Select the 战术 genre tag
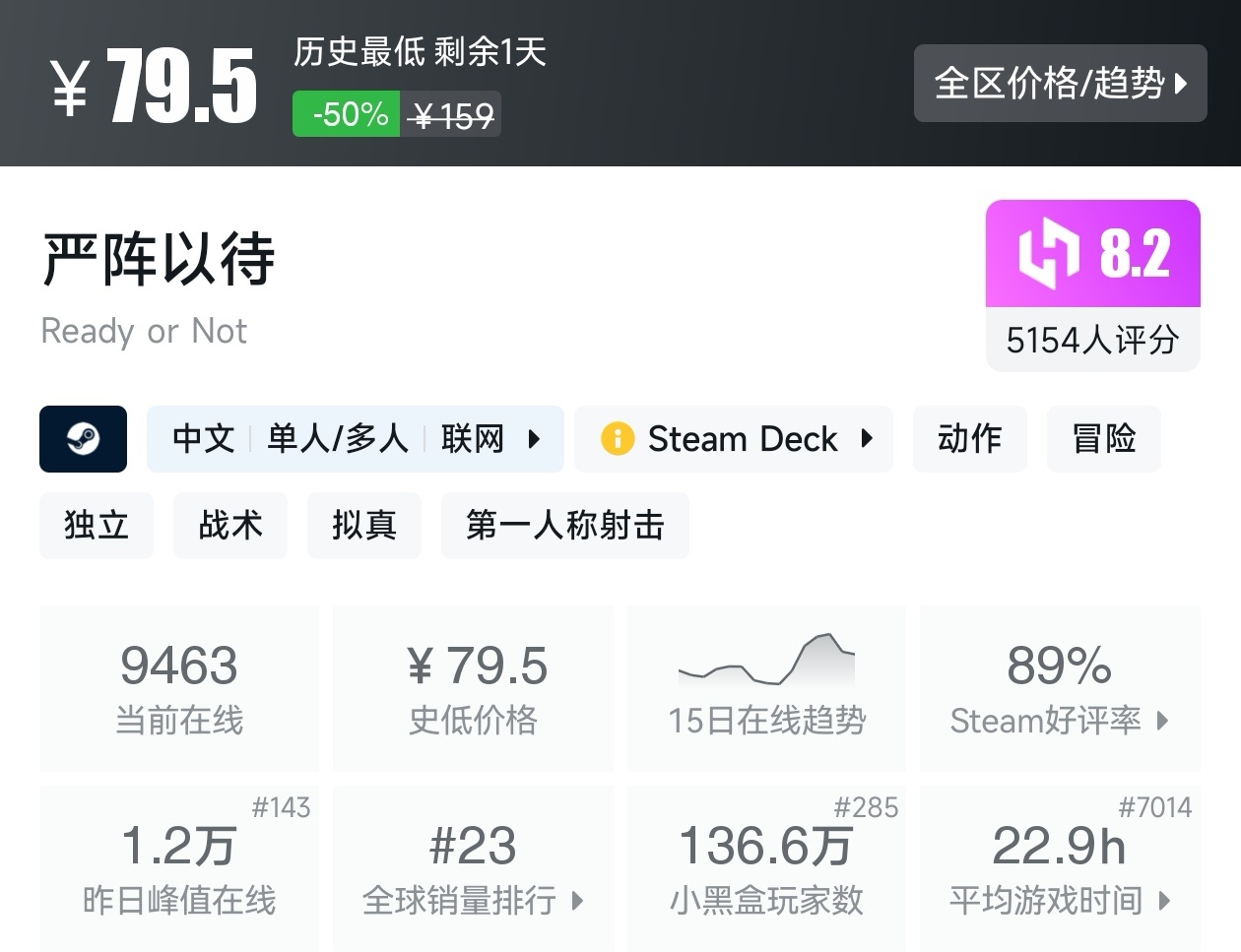Image resolution: width=1241 pixels, height=952 pixels. pyautogui.click(x=230, y=525)
